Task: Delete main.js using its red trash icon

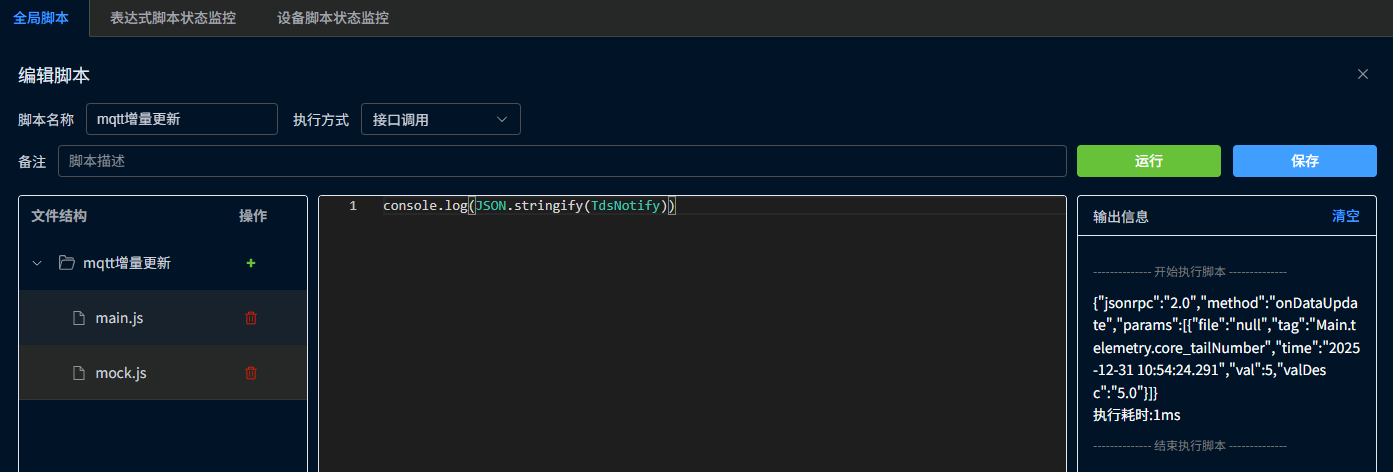Action: coord(251,318)
